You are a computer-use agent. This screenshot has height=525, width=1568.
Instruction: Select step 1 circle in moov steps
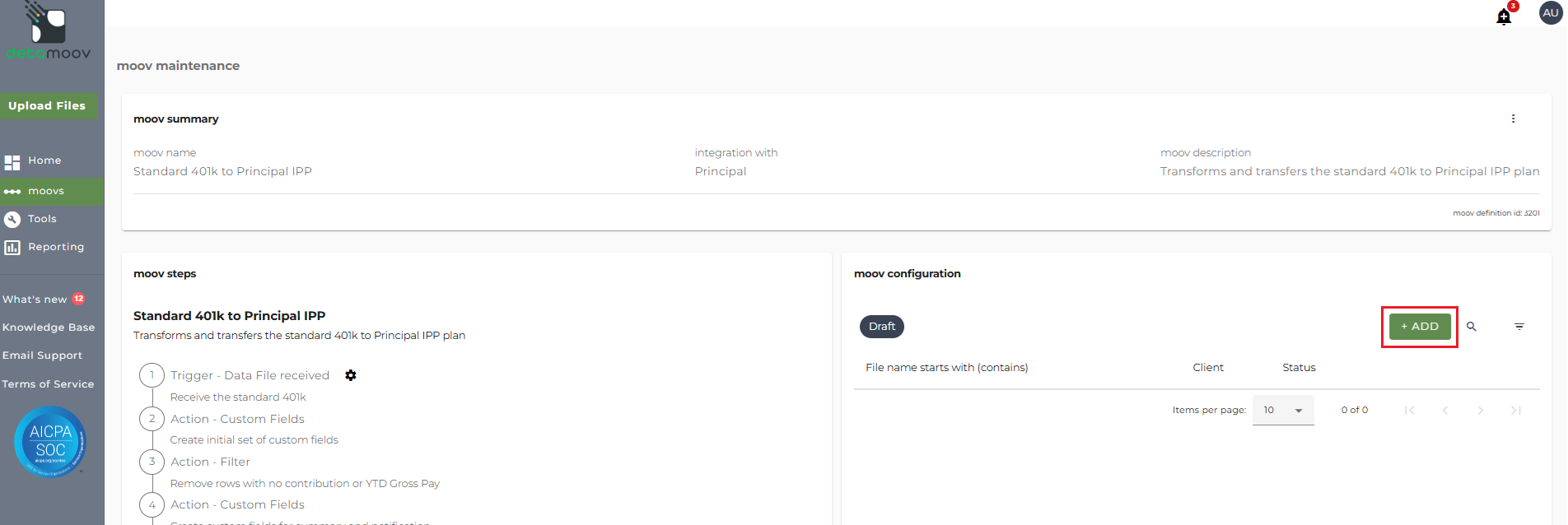(152, 375)
